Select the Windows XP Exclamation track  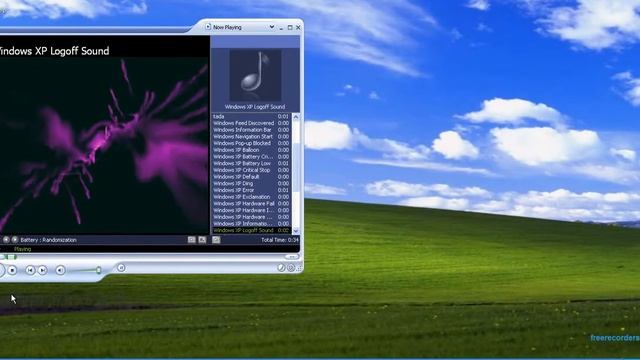(x=251, y=197)
